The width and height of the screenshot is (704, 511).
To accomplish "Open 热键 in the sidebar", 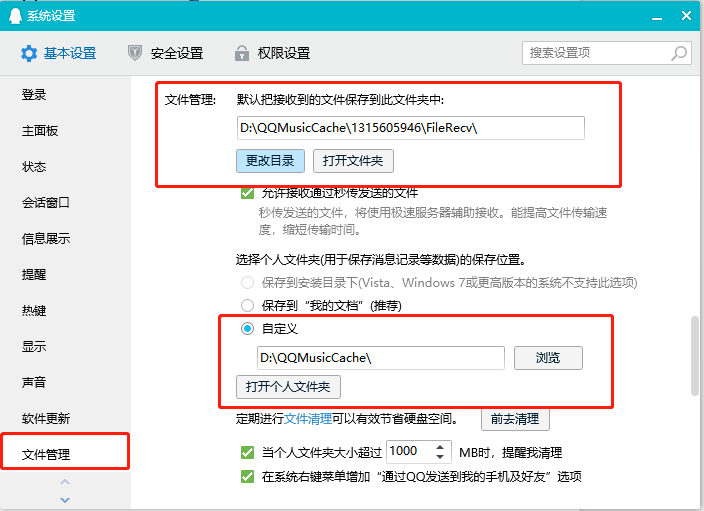I will (34, 310).
